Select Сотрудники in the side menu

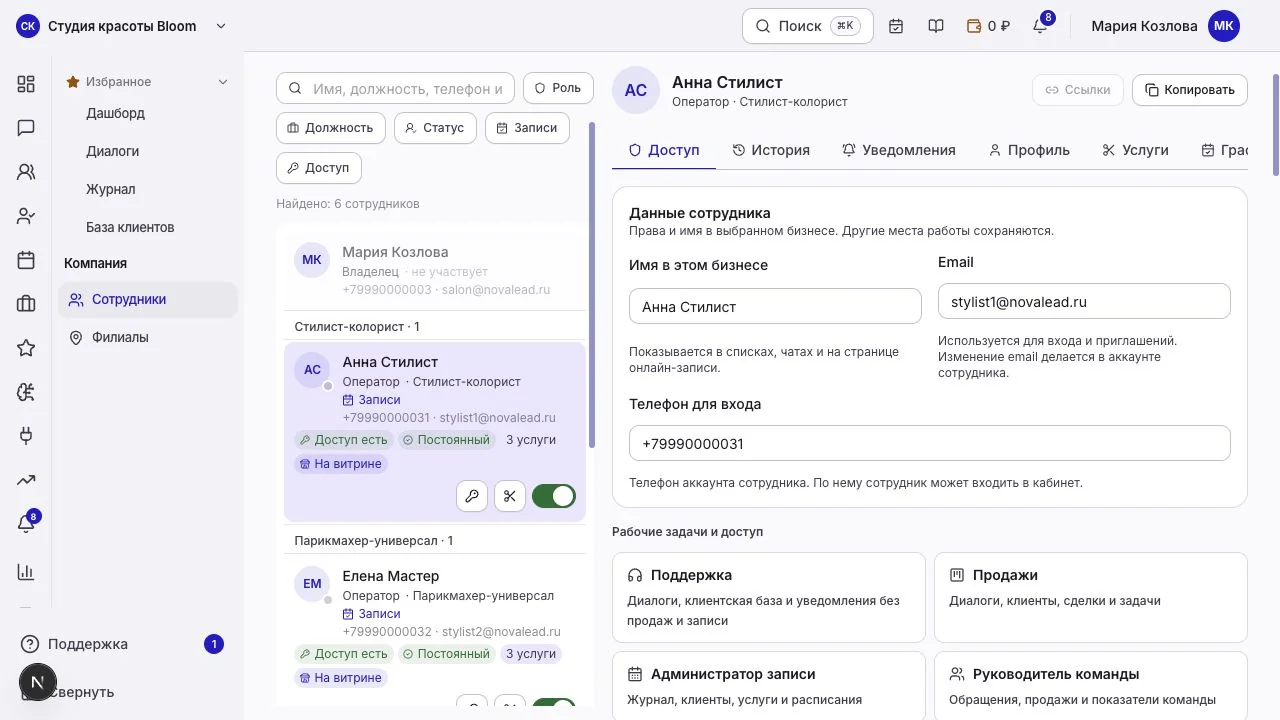(148, 299)
